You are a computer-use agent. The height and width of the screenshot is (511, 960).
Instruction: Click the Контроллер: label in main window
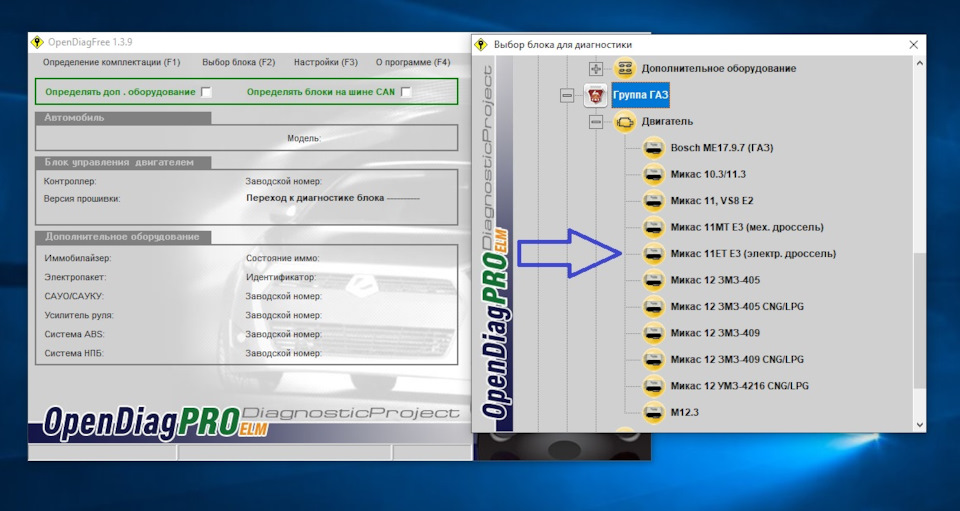click(70, 181)
